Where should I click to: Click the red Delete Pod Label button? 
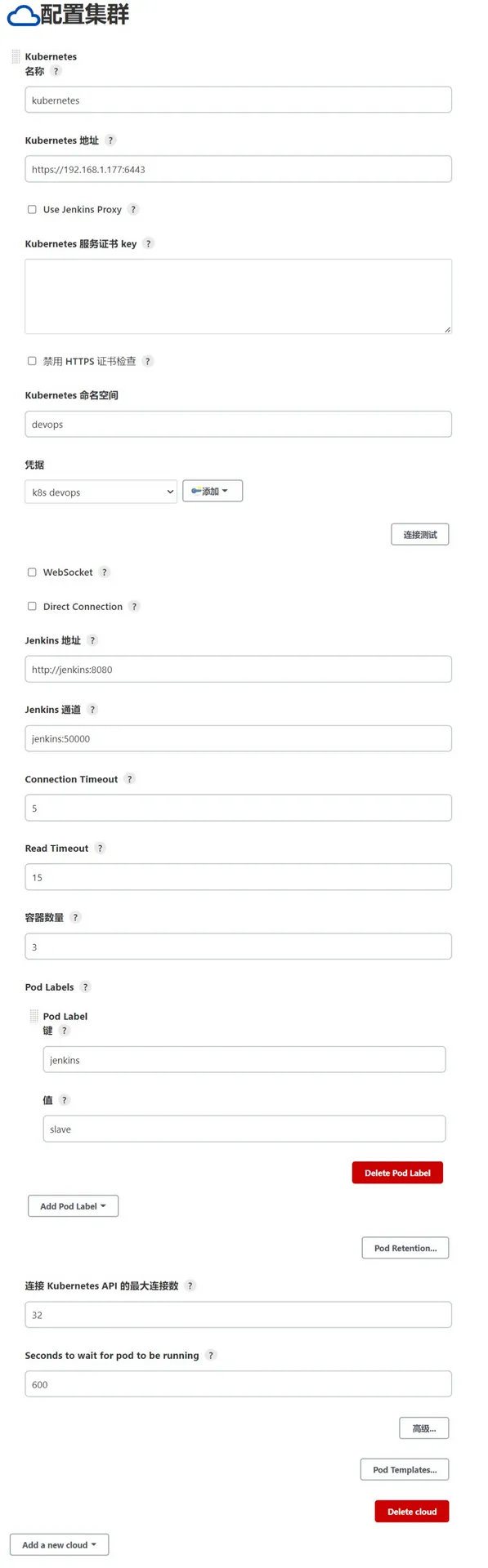coord(397,1173)
